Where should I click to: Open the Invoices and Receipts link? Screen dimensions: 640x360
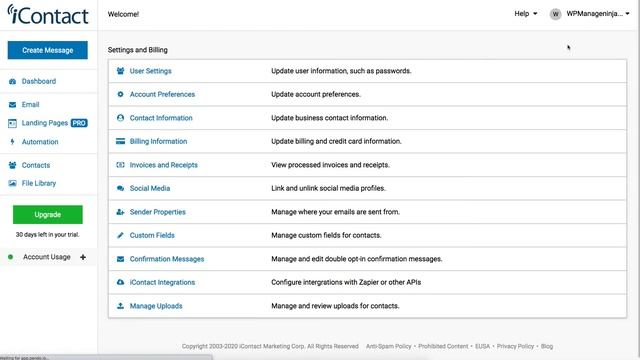(x=164, y=165)
